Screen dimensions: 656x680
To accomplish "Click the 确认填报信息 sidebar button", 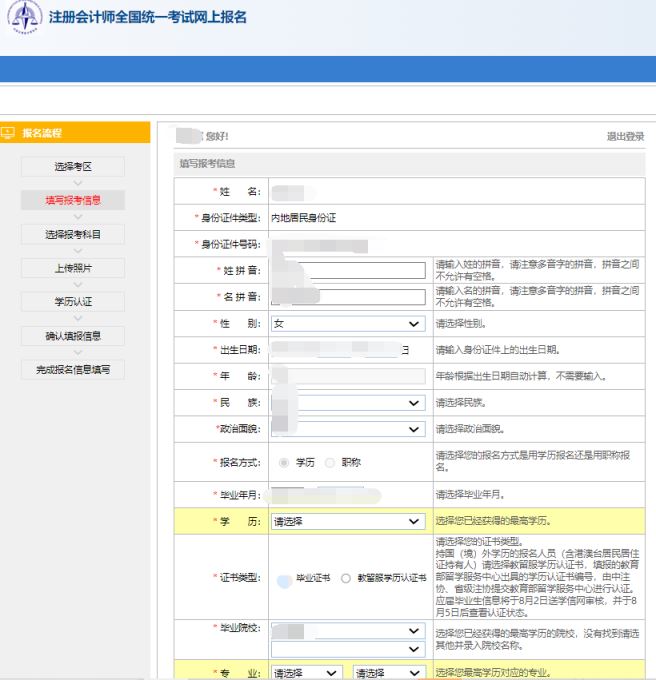I will click(x=73, y=335).
